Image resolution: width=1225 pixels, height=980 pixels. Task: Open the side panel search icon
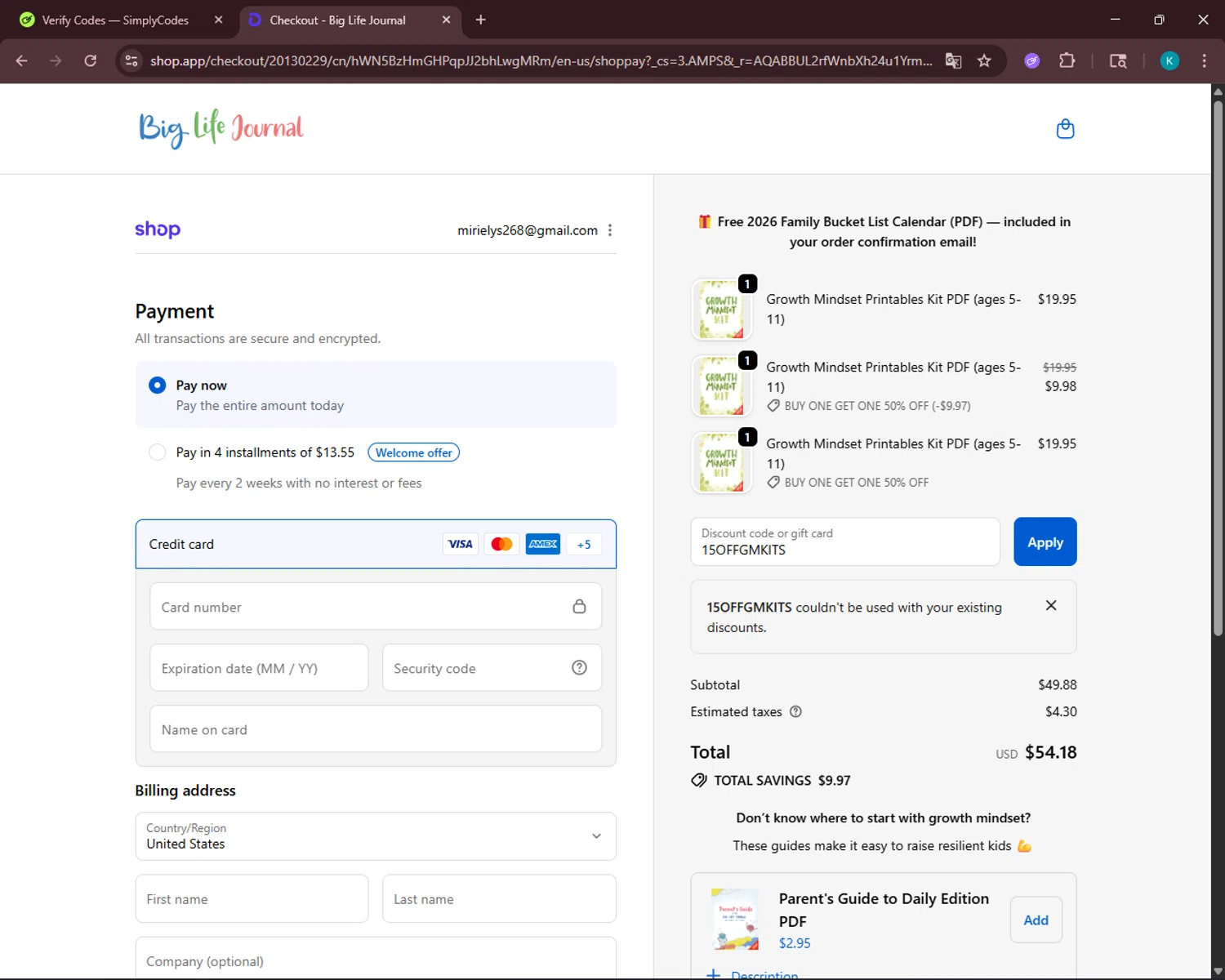(x=1118, y=60)
